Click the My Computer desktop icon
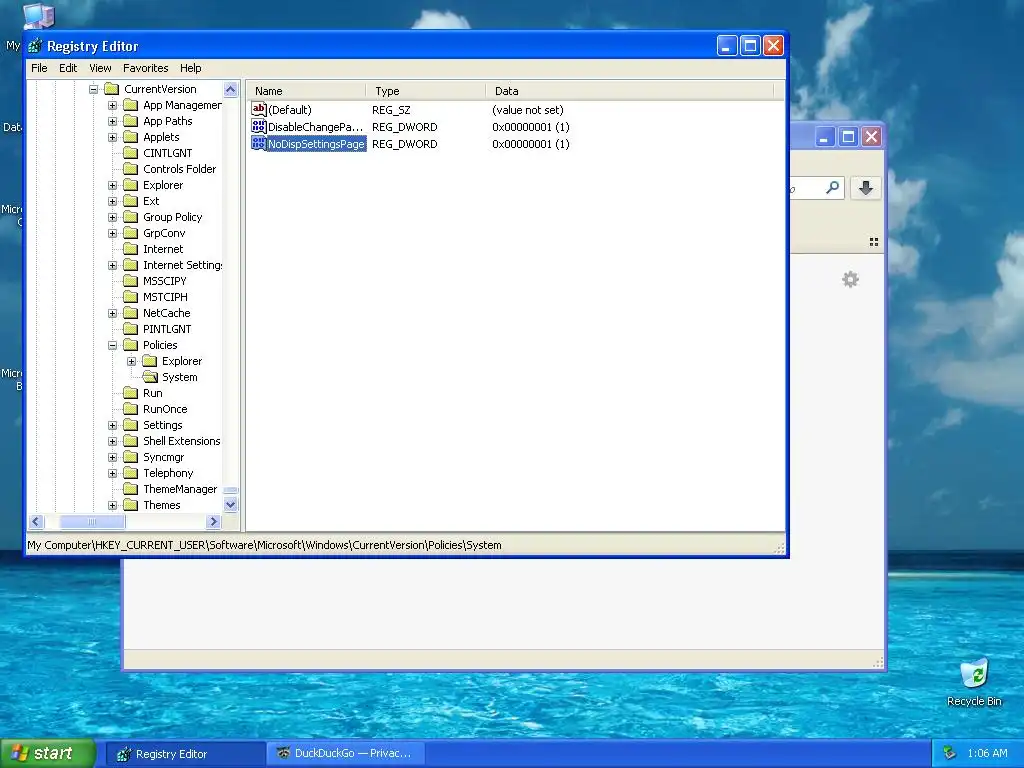Image resolution: width=1024 pixels, height=768 pixels. tap(38, 16)
